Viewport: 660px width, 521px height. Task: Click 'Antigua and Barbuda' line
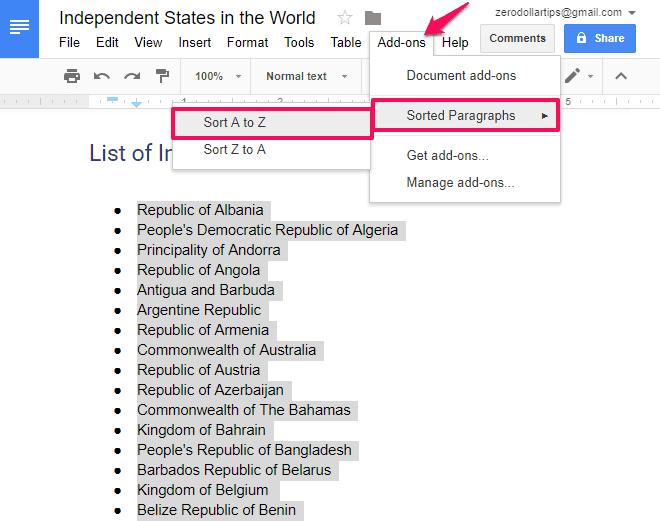point(206,290)
